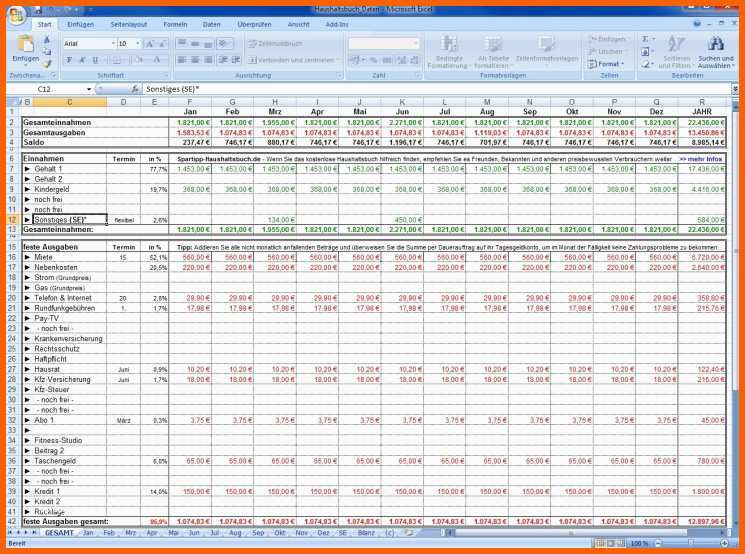Click the Bedingte Formatierung icon

(x=448, y=44)
